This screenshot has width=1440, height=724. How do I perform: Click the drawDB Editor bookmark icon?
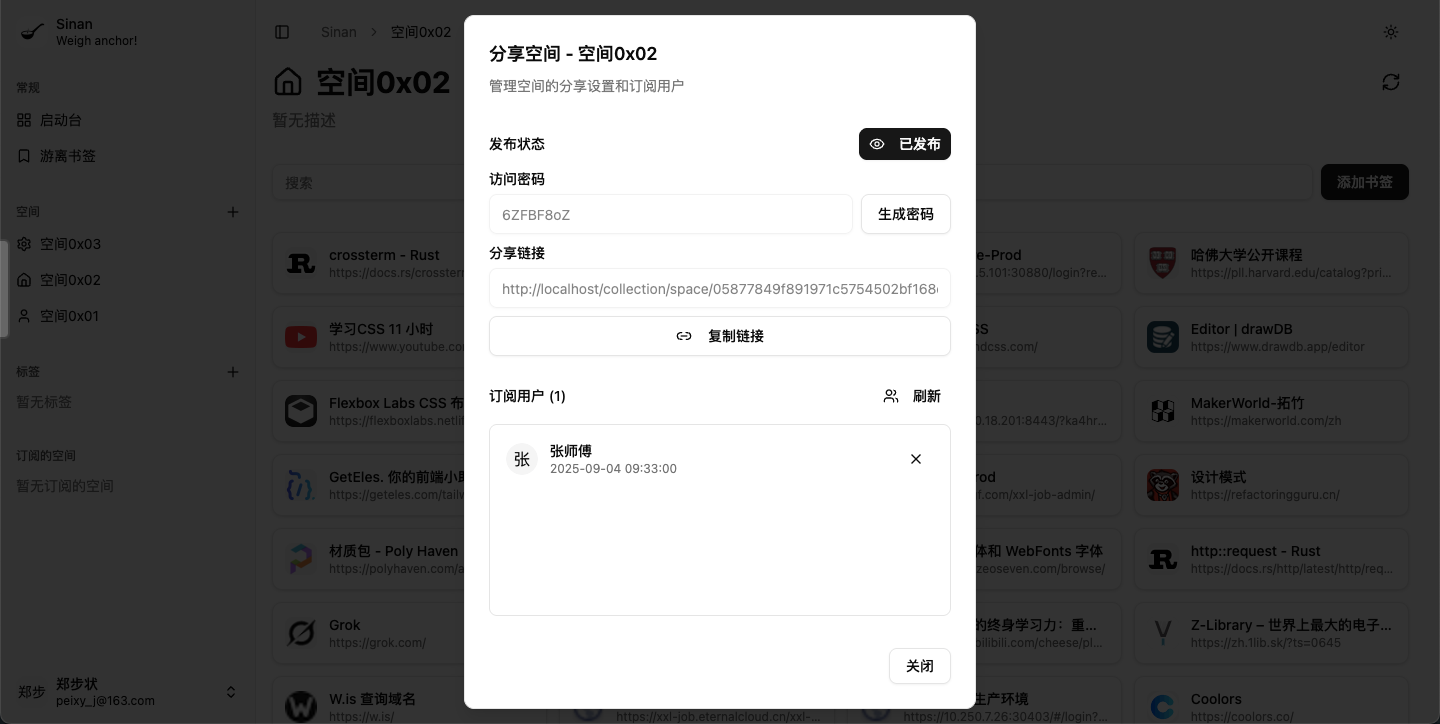click(x=1163, y=337)
